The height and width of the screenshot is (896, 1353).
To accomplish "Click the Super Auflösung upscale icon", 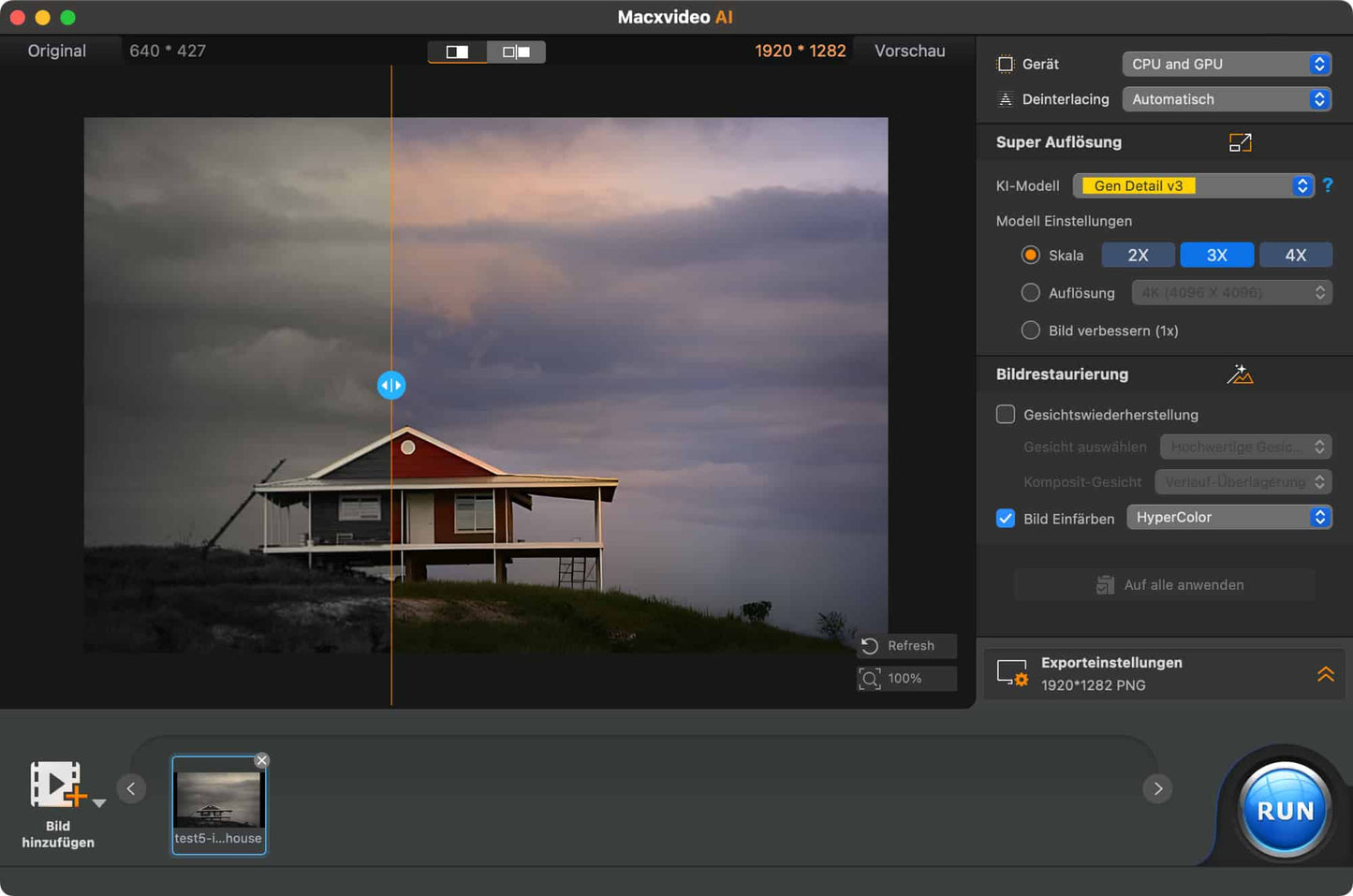I will [1240, 142].
